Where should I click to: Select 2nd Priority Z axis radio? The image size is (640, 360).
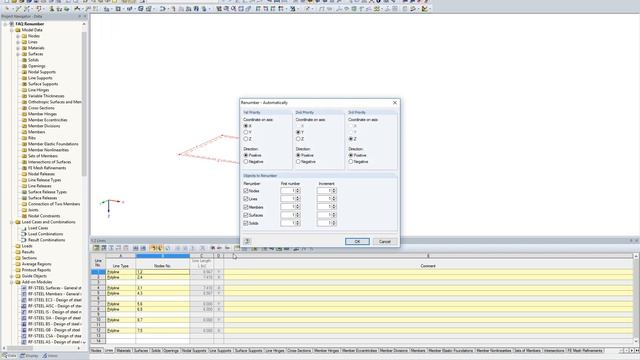[298, 139]
